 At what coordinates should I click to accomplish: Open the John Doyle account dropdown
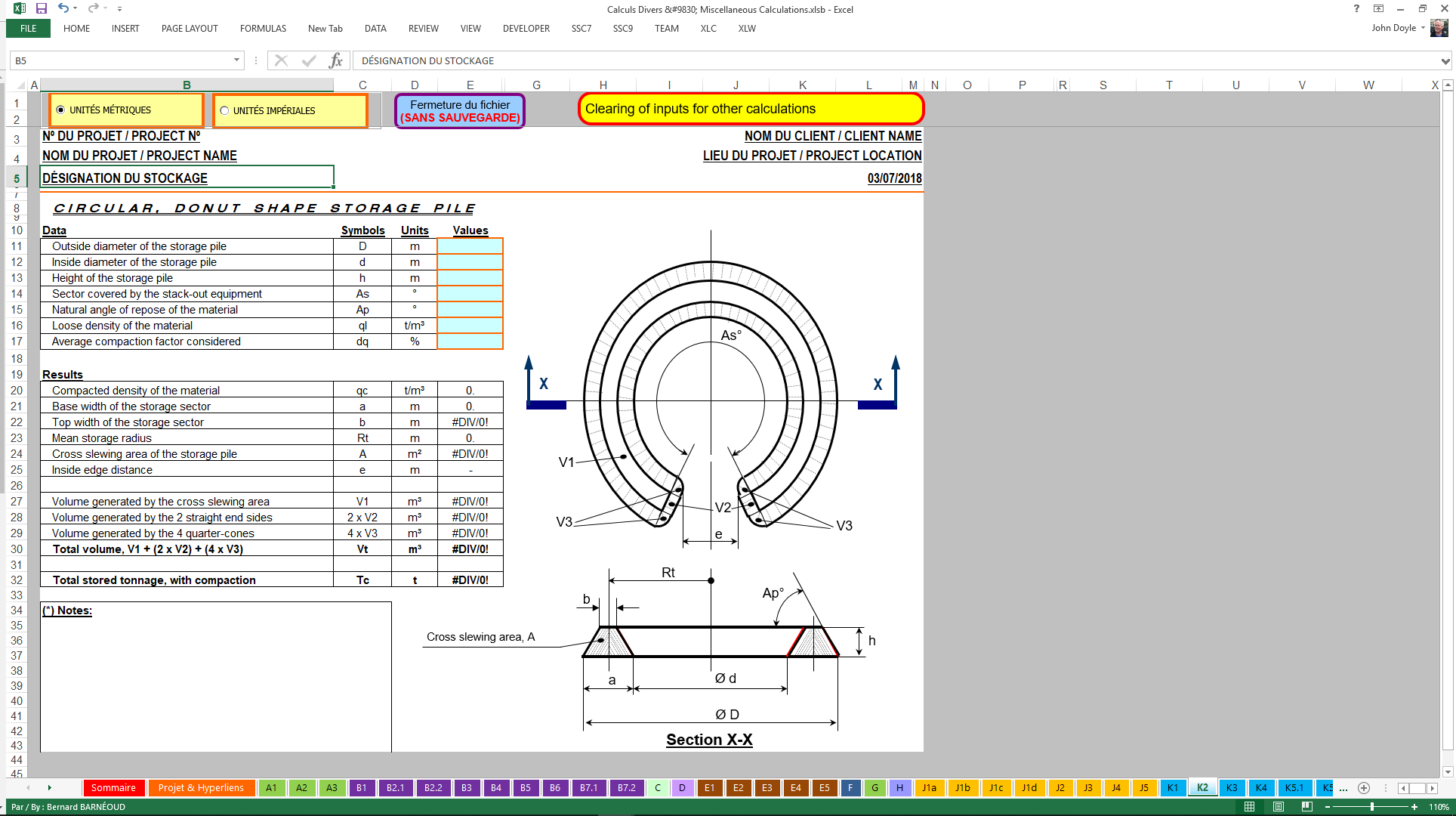(1423, 28)
